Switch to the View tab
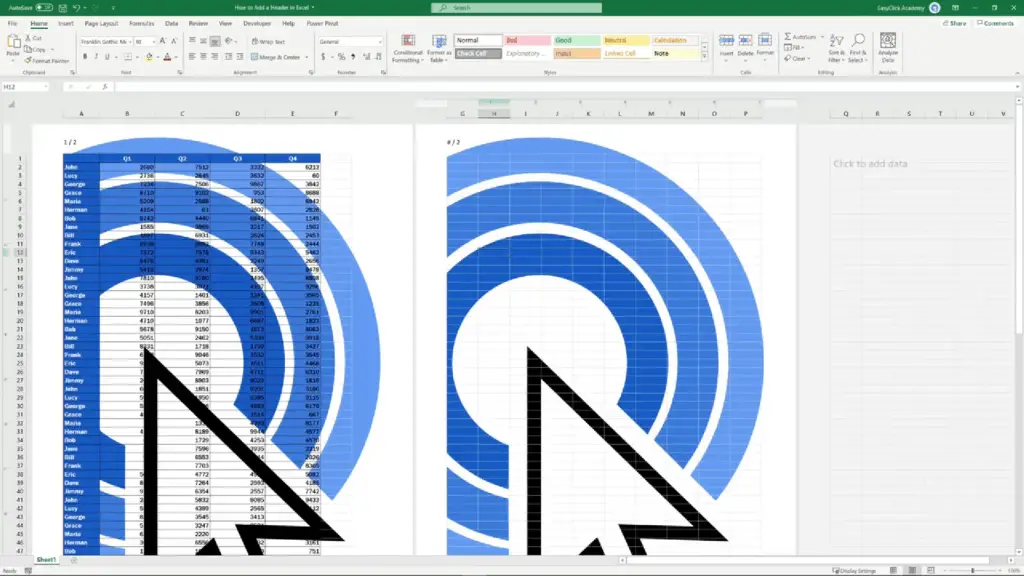Viewport: 1024px width, 576px height. coord(225,24)
